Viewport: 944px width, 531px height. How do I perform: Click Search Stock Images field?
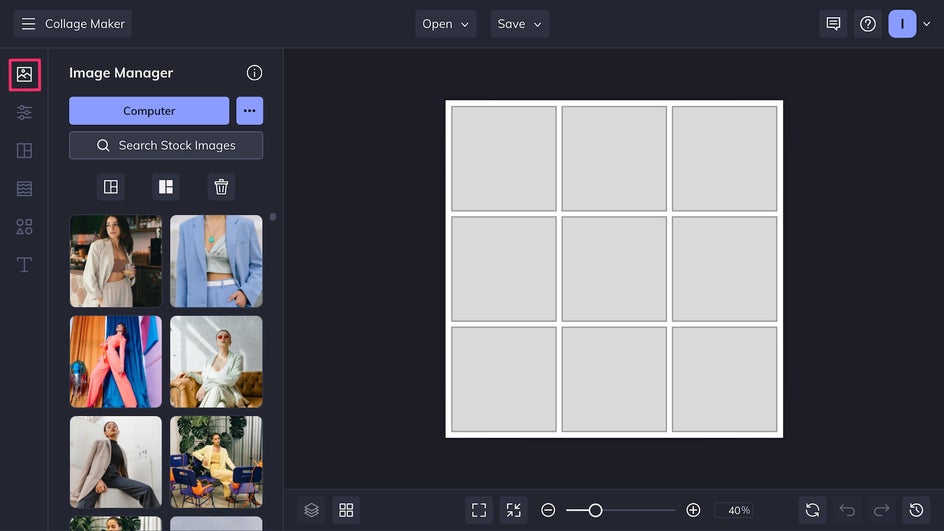point(166,146)
